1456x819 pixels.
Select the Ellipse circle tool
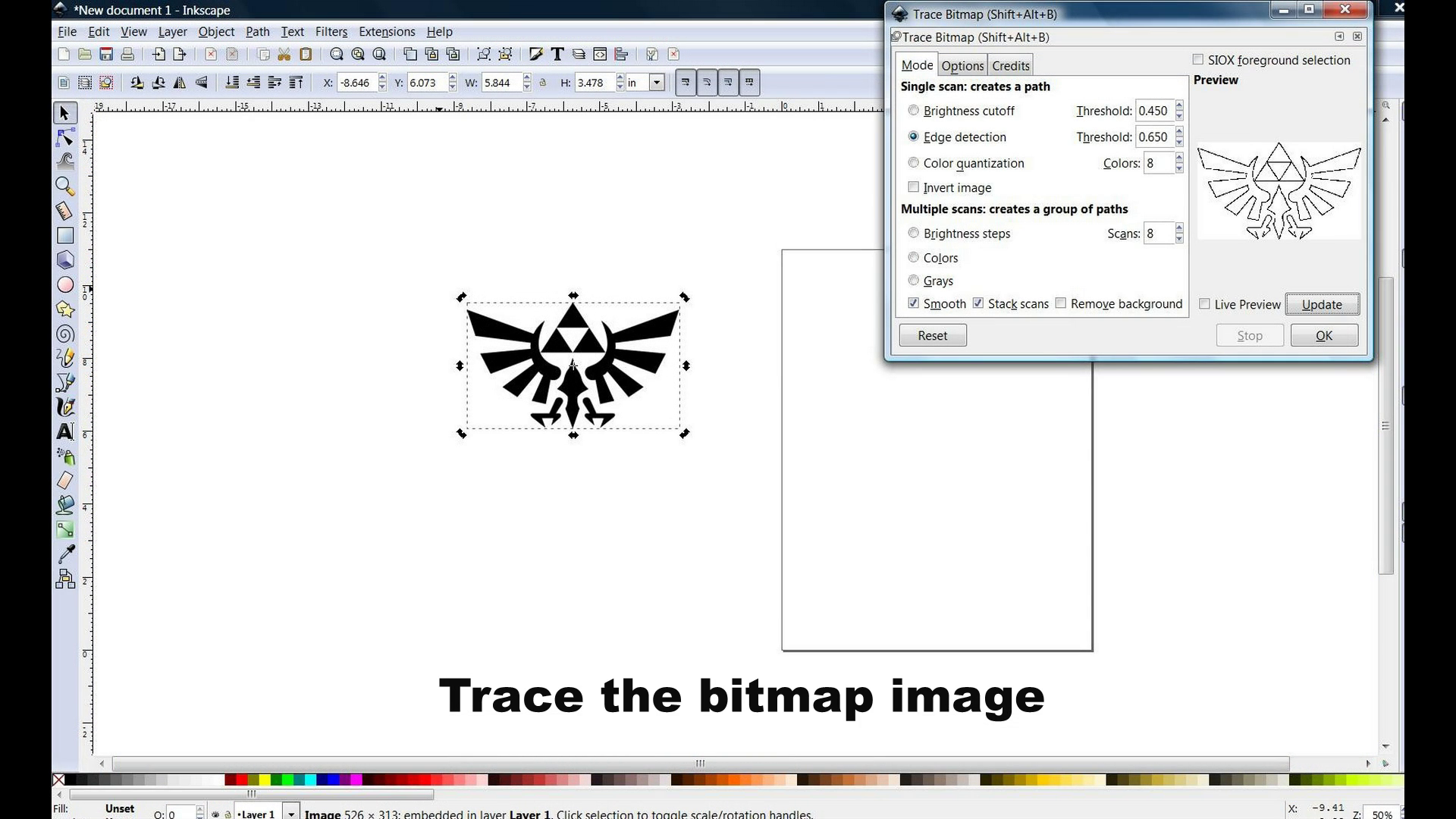click(65, 284)
